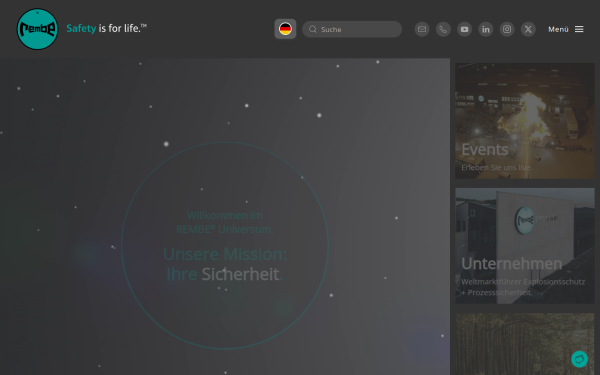Open the YouTube icon link
Image resolution: width=600 pixels, height=375 pixels.
tap(464, 29)
